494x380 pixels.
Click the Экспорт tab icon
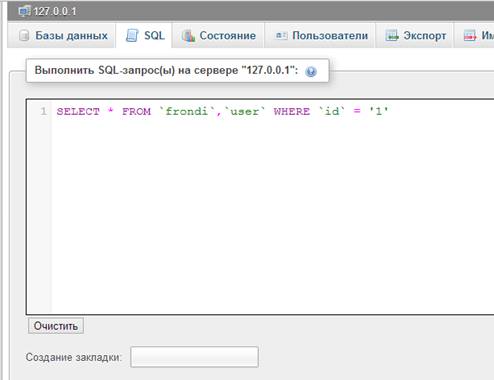(392, 35)
